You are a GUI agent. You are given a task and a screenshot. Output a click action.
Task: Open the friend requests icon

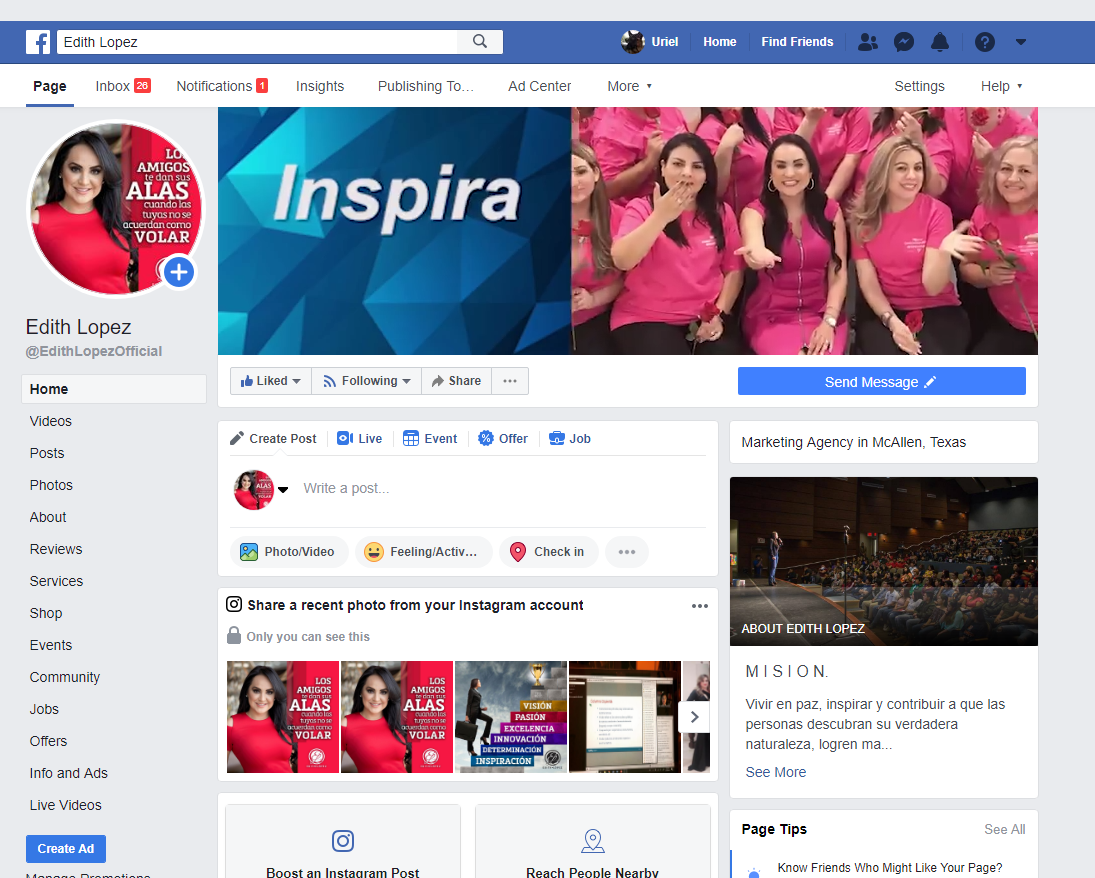(x=867, y=42)
